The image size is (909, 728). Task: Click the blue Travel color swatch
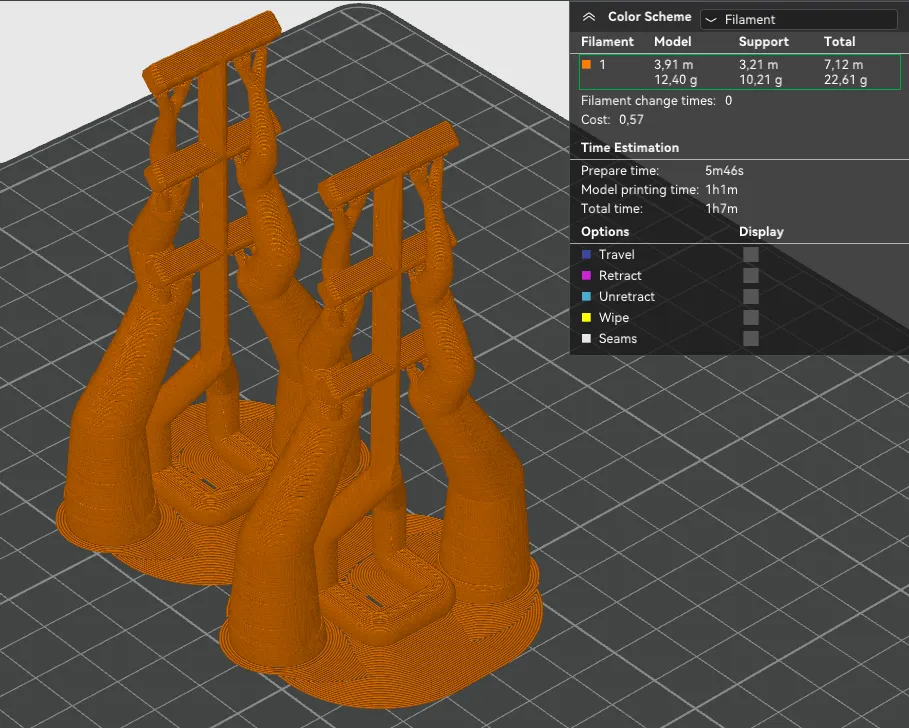tap(587, 254)
